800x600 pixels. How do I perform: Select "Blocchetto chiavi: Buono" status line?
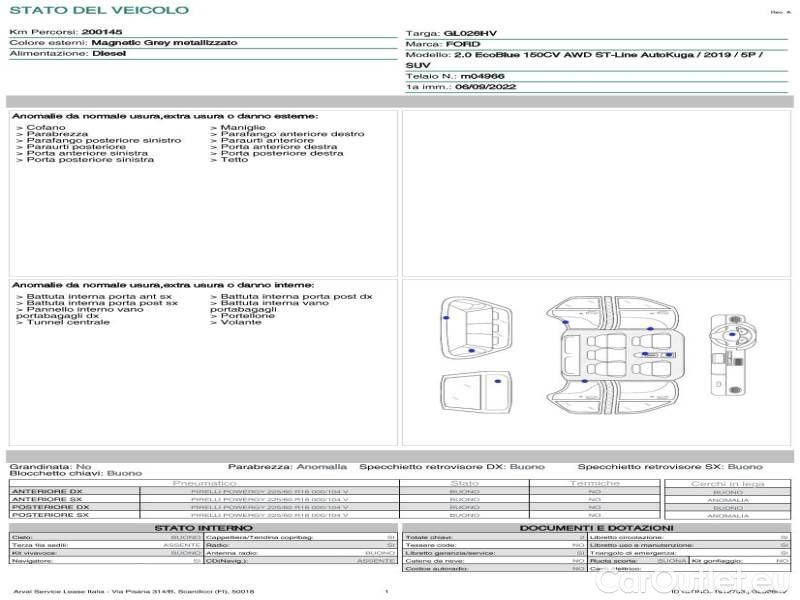pyautogui.click(x=76, y=473)
